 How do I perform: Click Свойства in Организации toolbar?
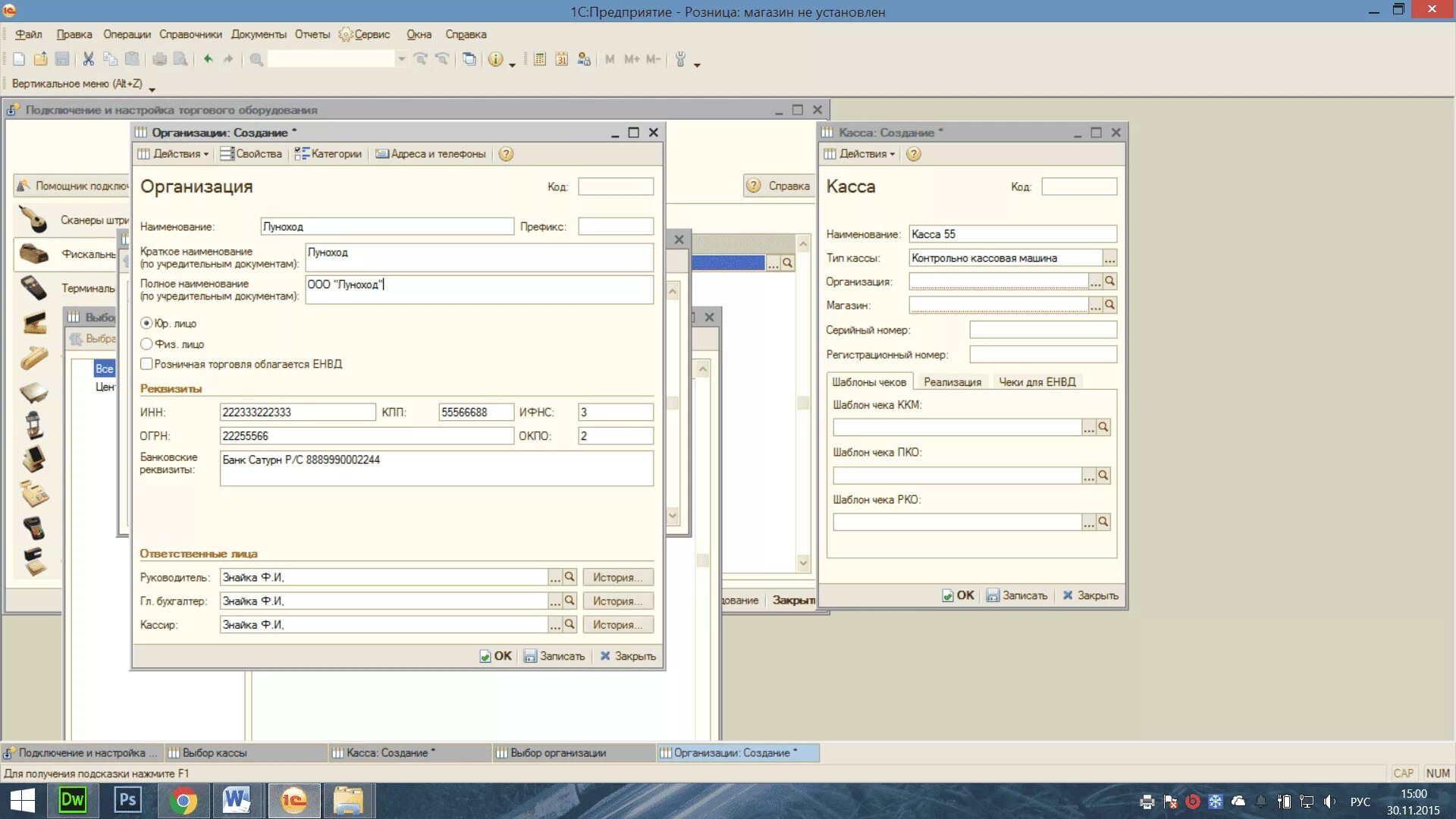(251, 154)
